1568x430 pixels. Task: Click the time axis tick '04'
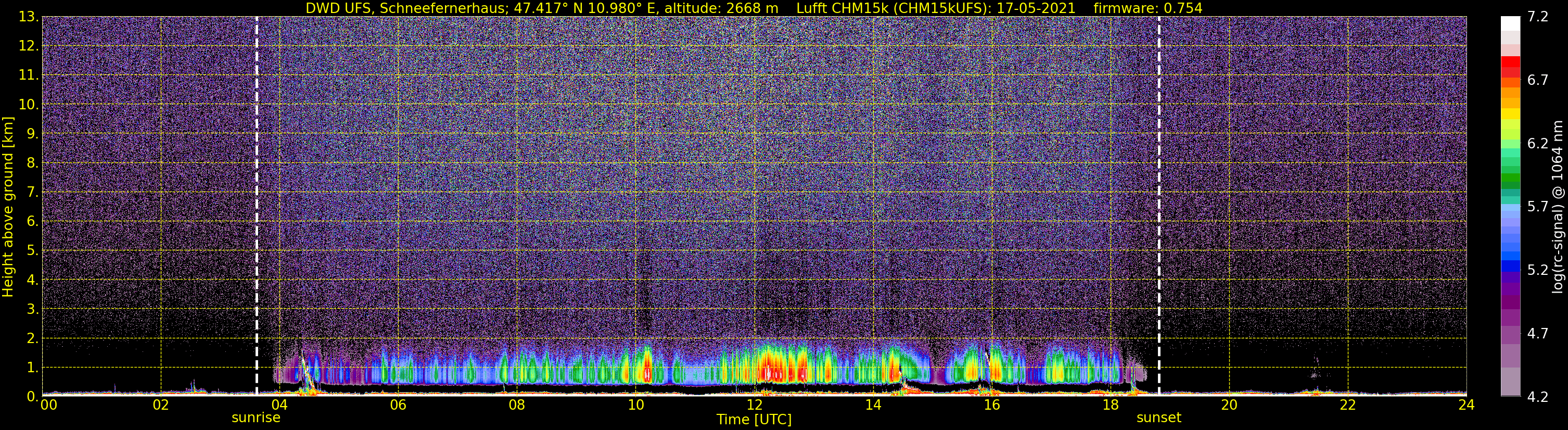(x=279, y=406)
